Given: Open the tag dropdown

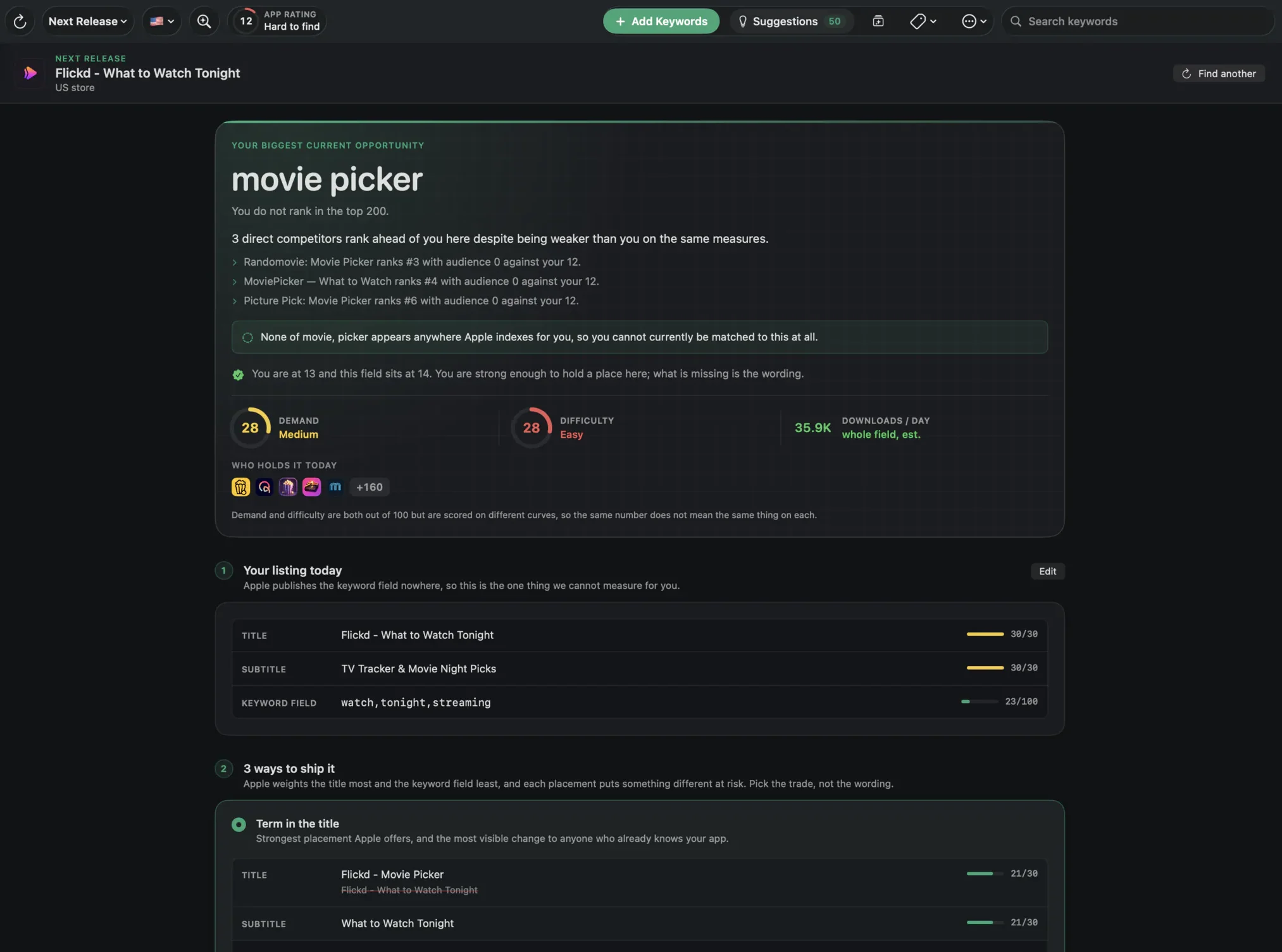Looking at the screenshot, I should pos(923,22).
